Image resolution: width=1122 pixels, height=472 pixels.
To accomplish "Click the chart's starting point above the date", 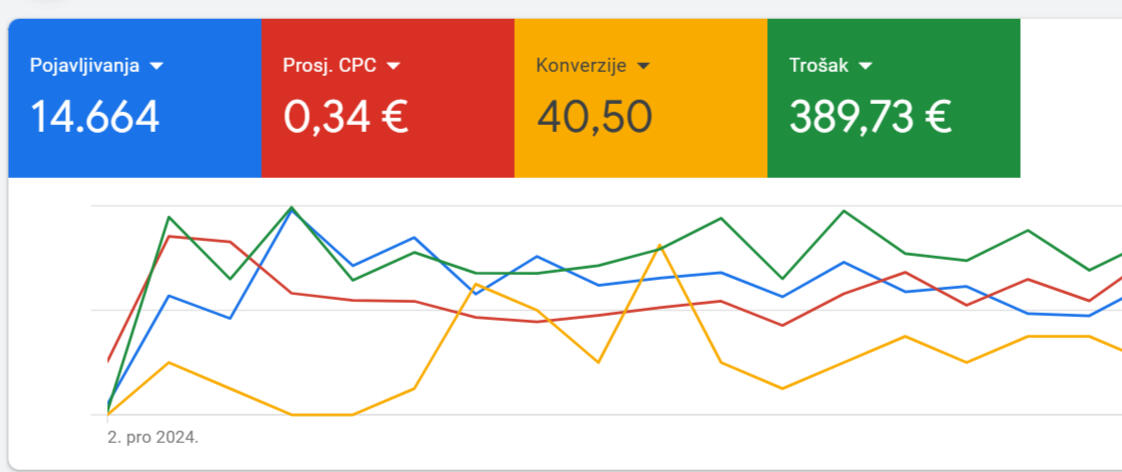I will (108, 410).
